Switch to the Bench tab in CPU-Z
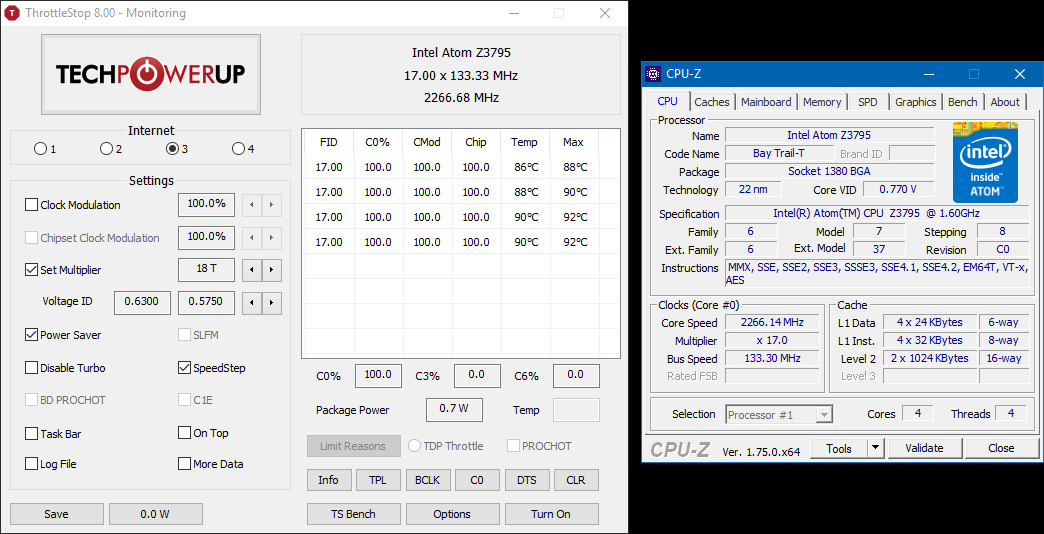This screenshot has height=534, width=1044. 963,102
